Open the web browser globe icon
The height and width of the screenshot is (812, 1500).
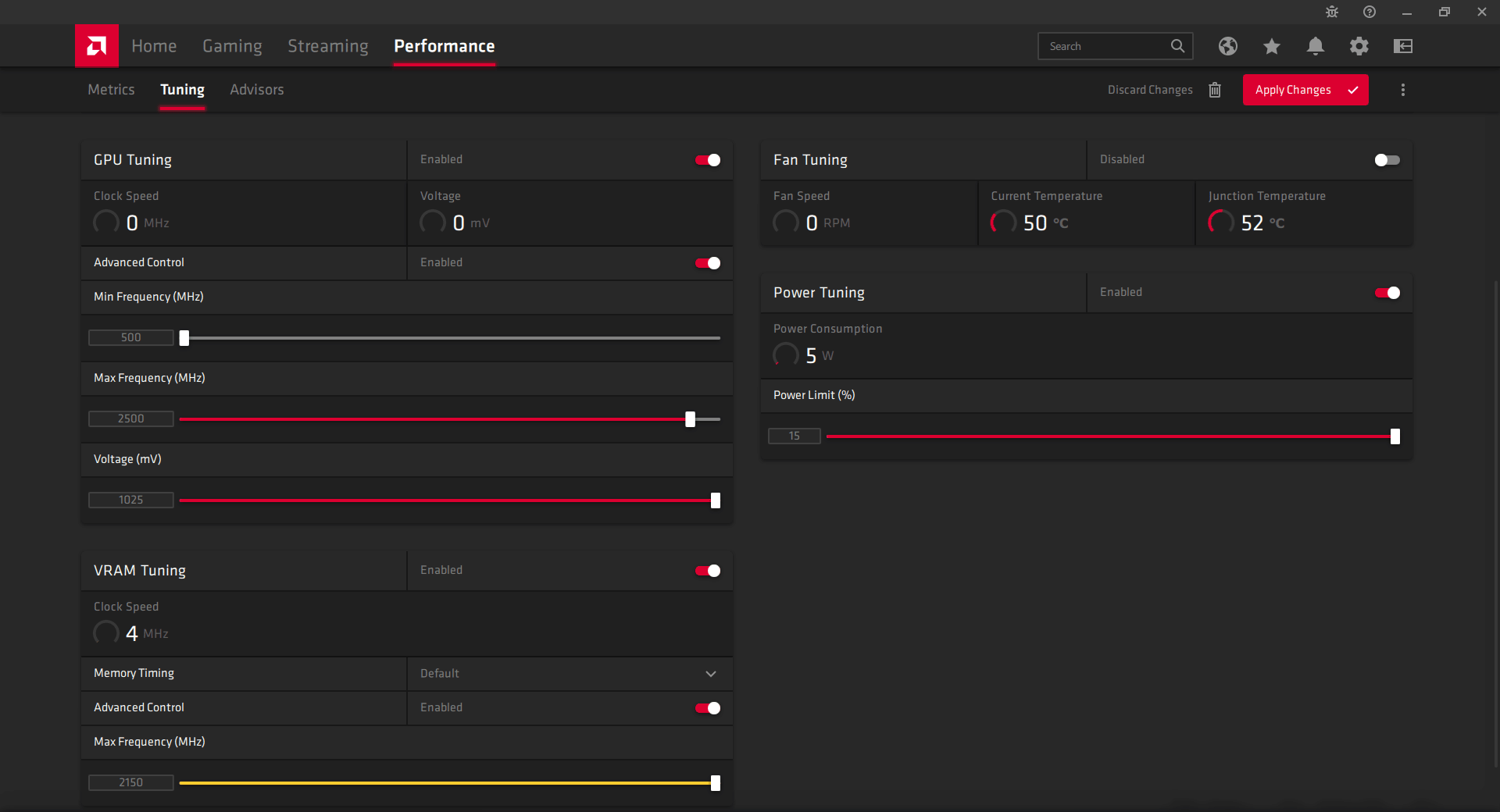pos(1228,46)
